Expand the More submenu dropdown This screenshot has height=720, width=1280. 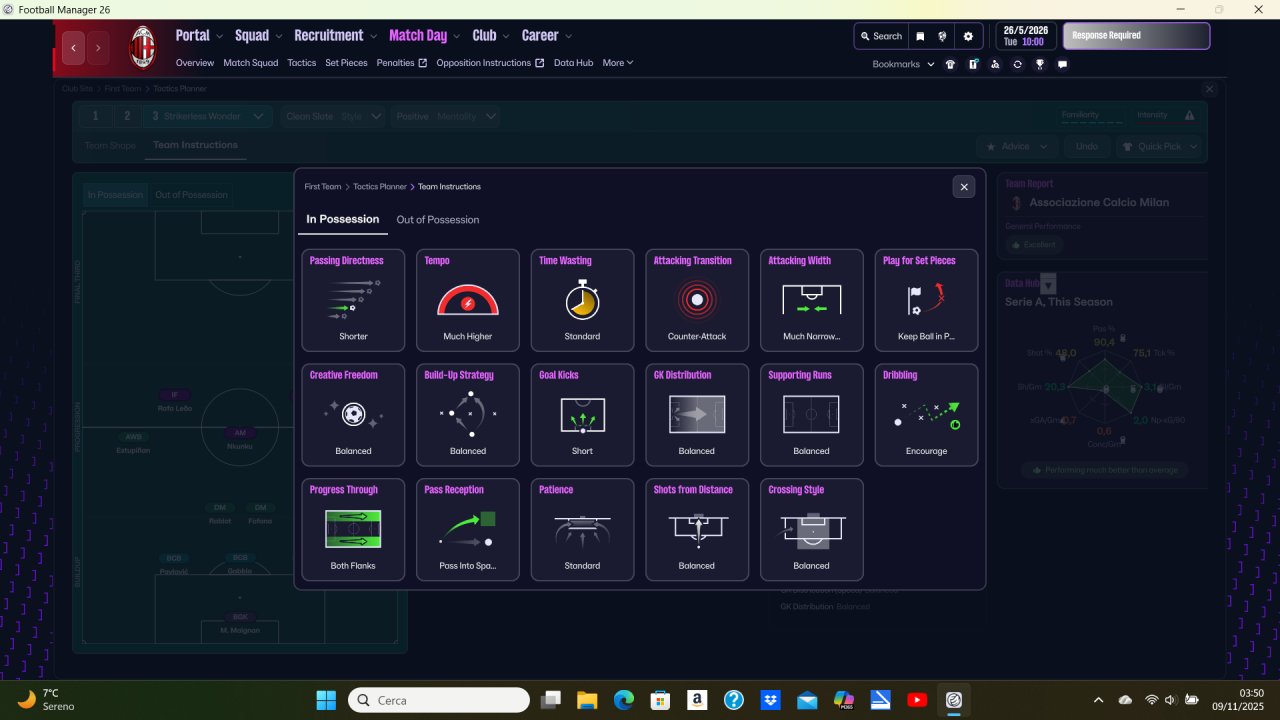(x=618, y=63)
